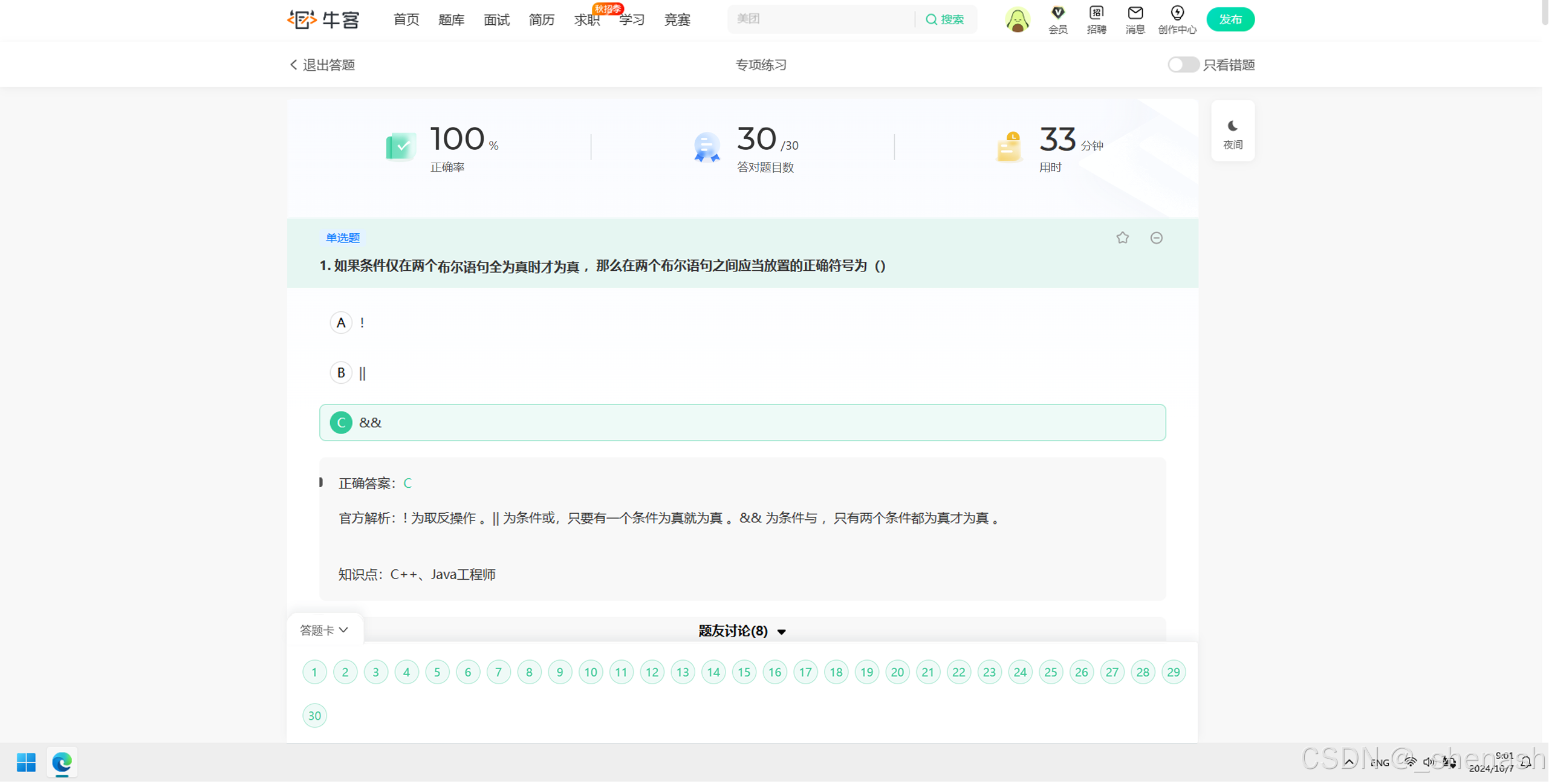Jump to question 15 in answer card

click(744, 672)
